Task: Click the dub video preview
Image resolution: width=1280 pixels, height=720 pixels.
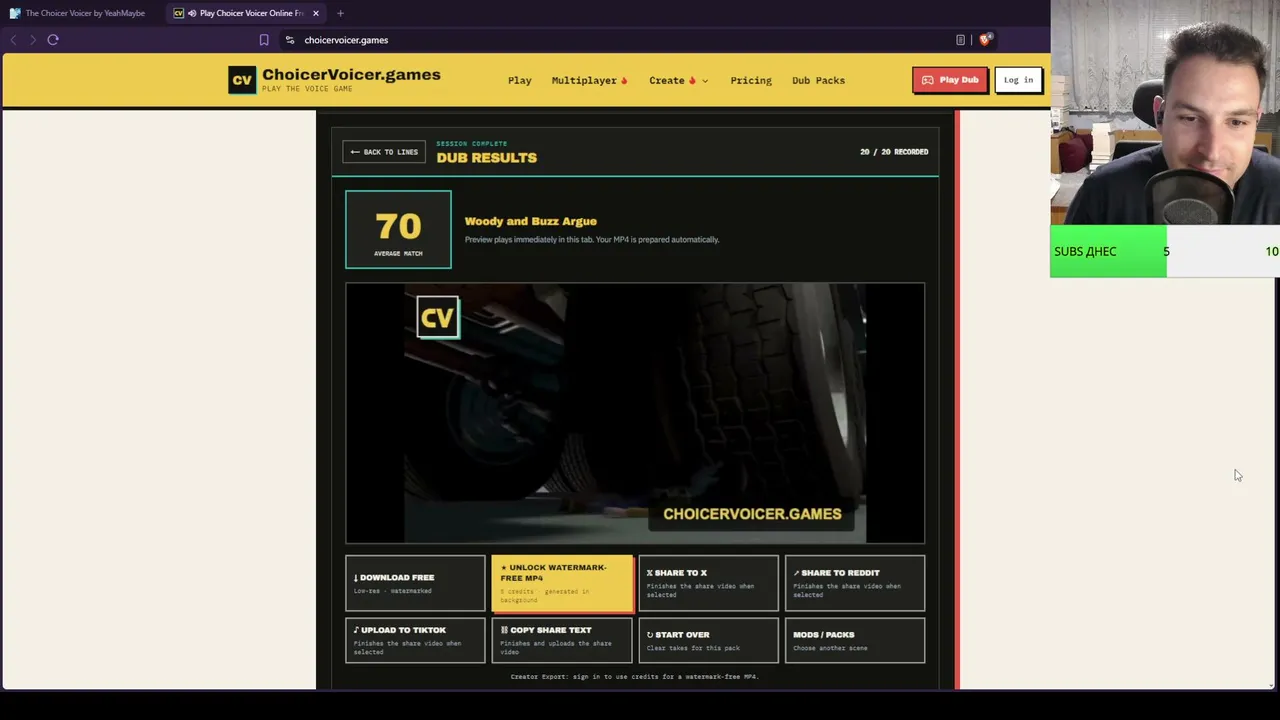Action: pos(635,413)
